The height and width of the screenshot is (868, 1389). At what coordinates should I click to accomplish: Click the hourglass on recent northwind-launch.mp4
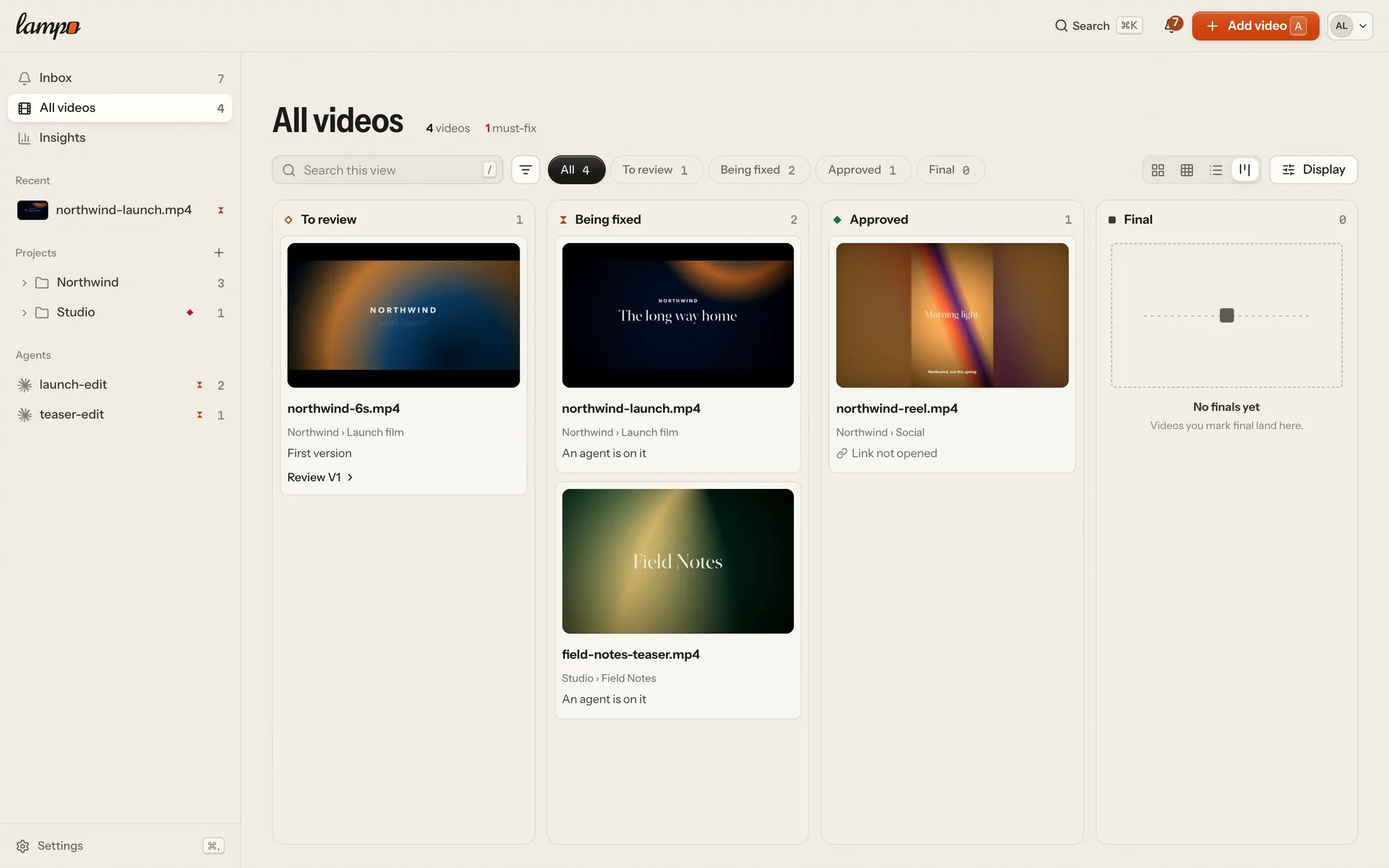click(221, 210)
